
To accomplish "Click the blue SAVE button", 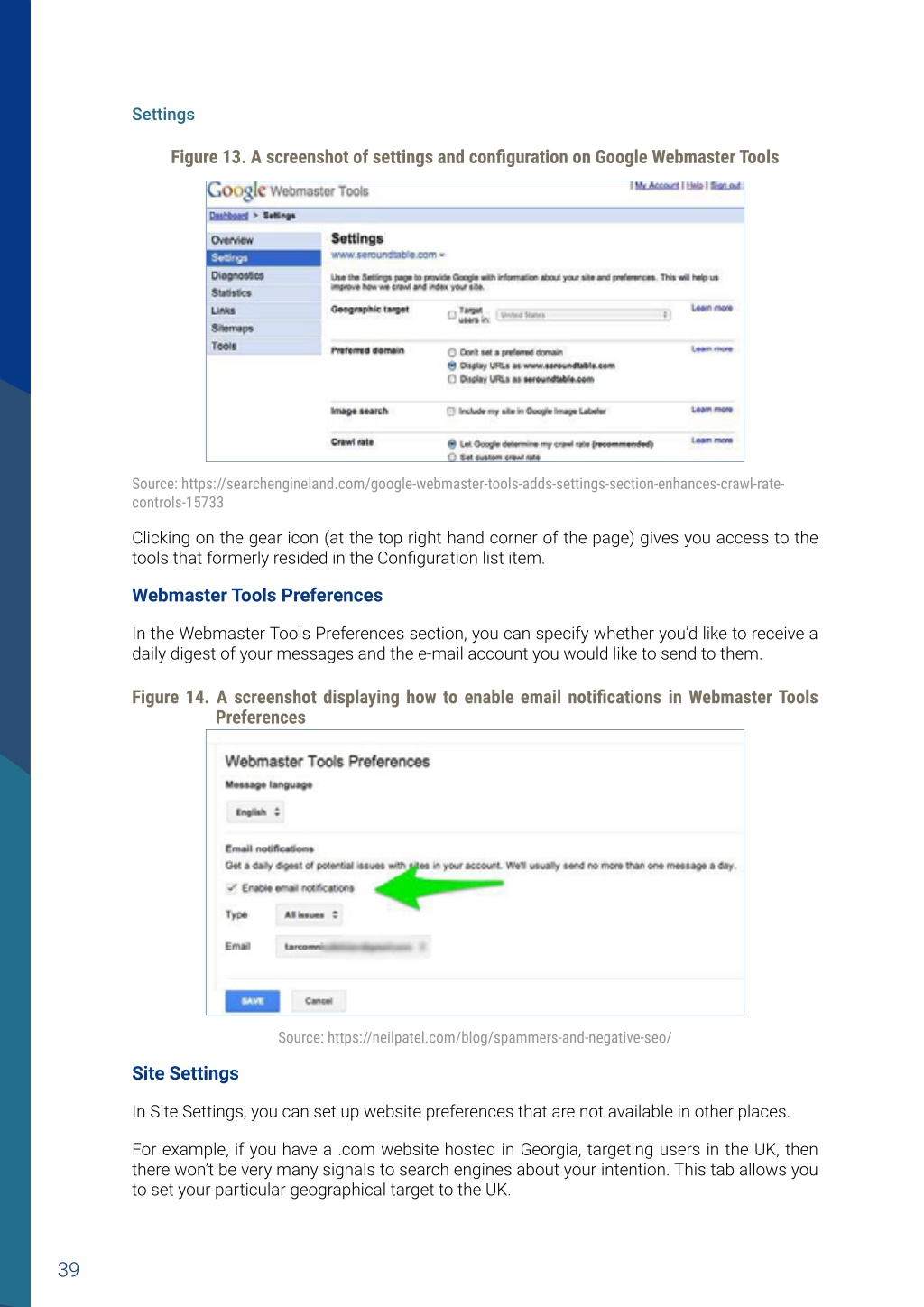I will click(253, 1001).
